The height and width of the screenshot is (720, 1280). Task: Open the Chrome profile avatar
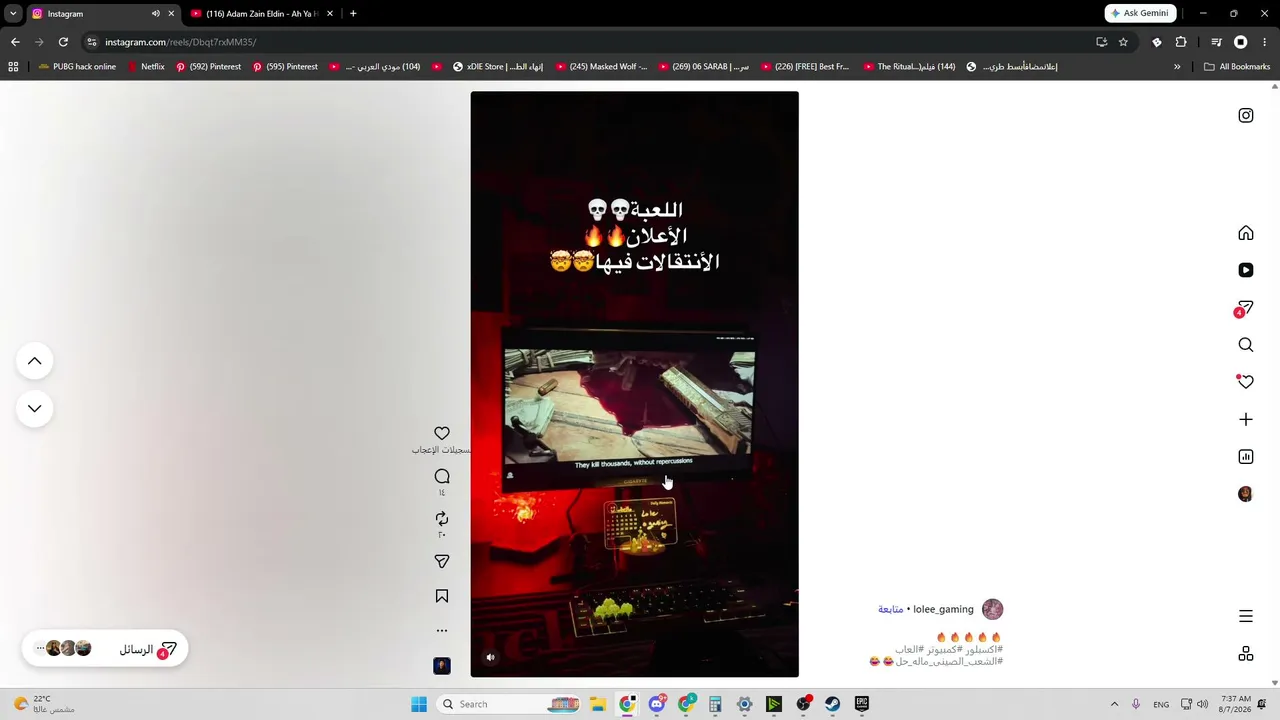pos(1241,42)
